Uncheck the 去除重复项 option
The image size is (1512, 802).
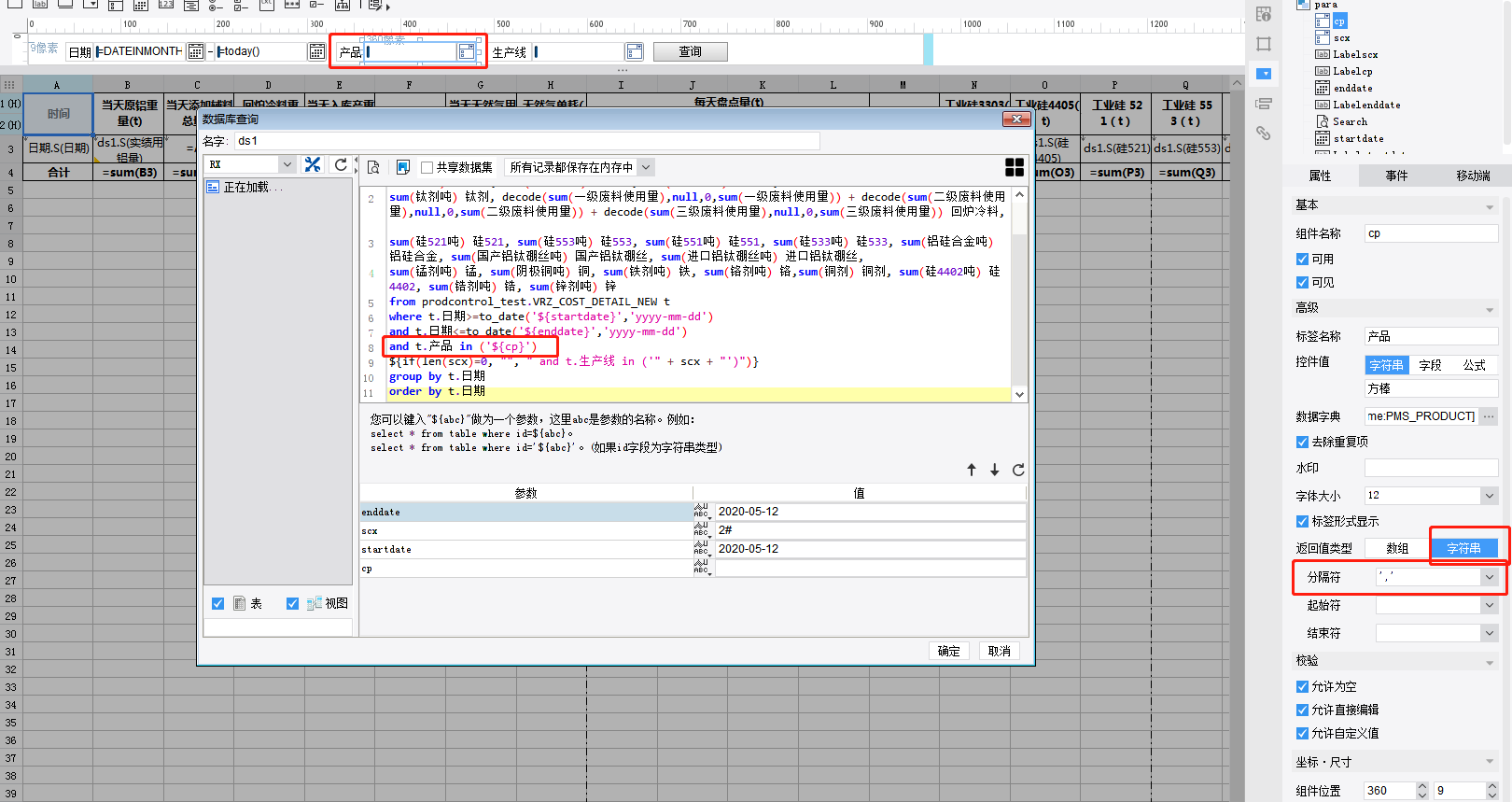tap(1302, 442)
